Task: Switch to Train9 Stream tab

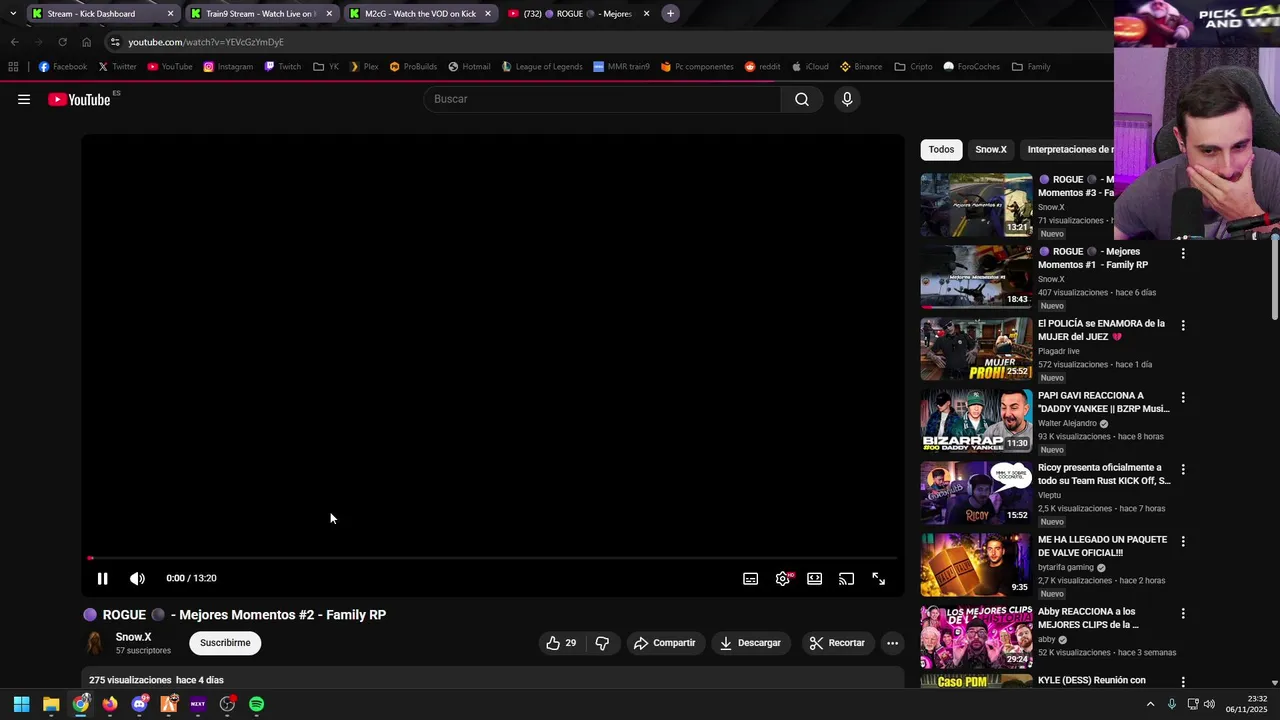Action: 262,14
